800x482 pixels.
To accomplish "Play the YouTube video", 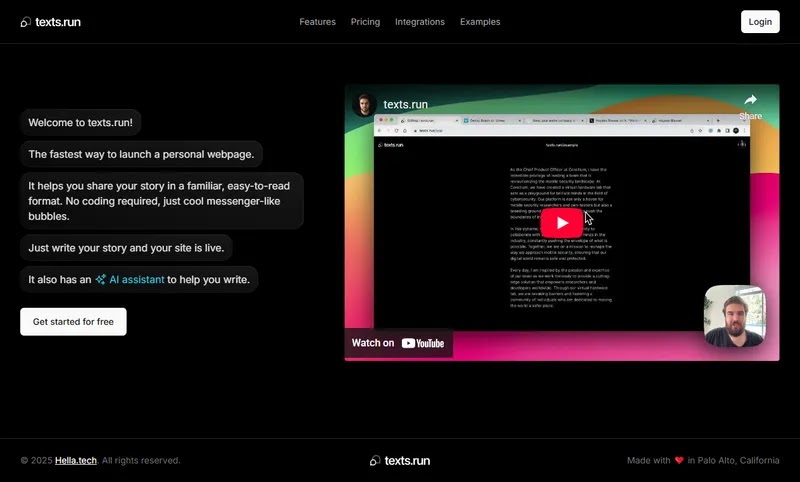I will click(x=562, y=223).
